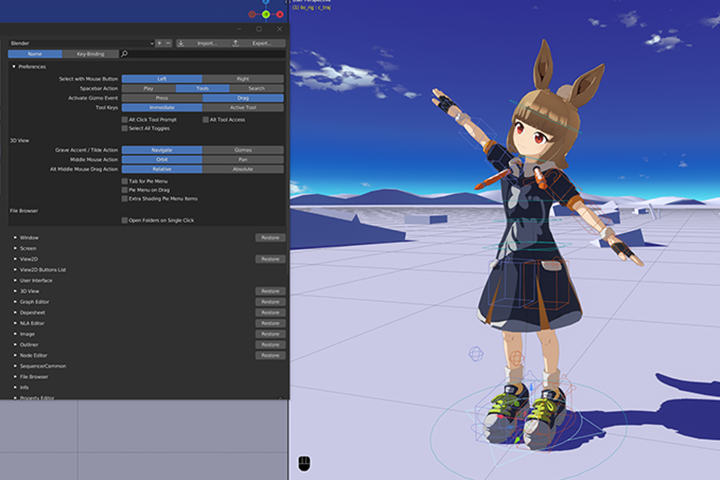Expand the View2D Buttons List category
The image size is (720, 480).
point(15,270)
